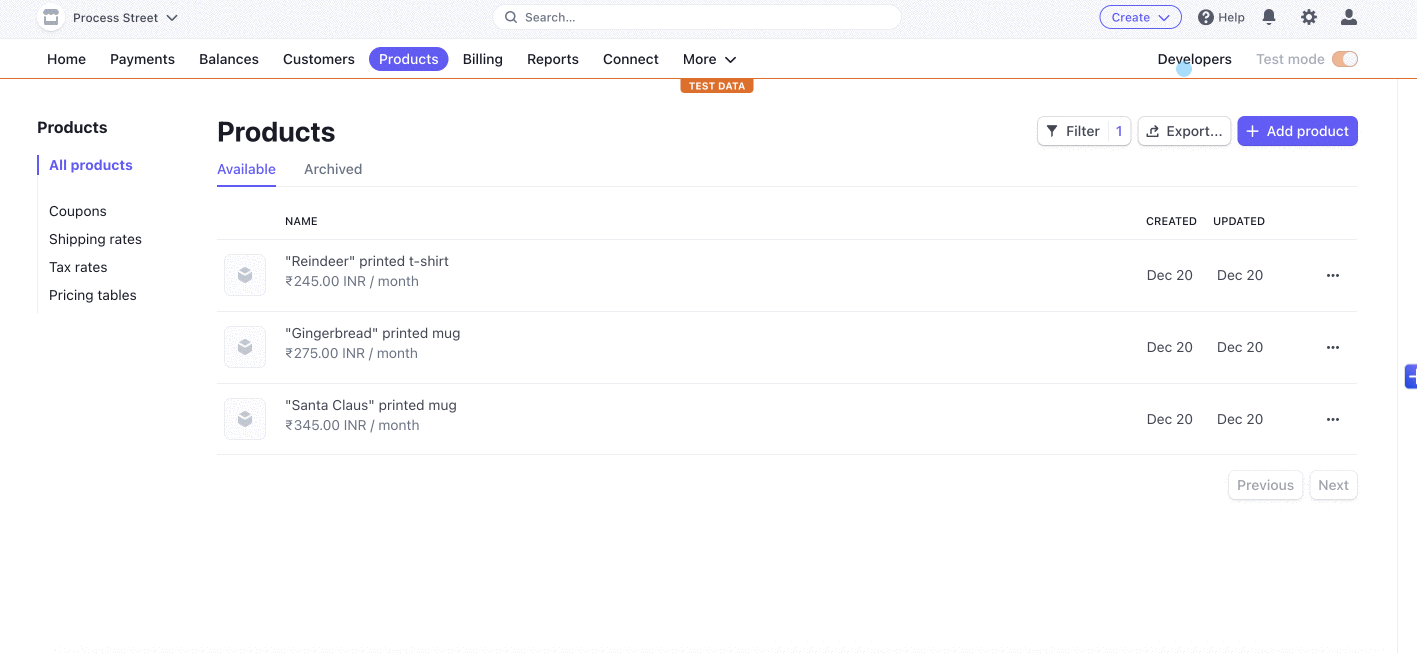Click the Add product button
The image size is (1417, 653).
coord(1297,130)
